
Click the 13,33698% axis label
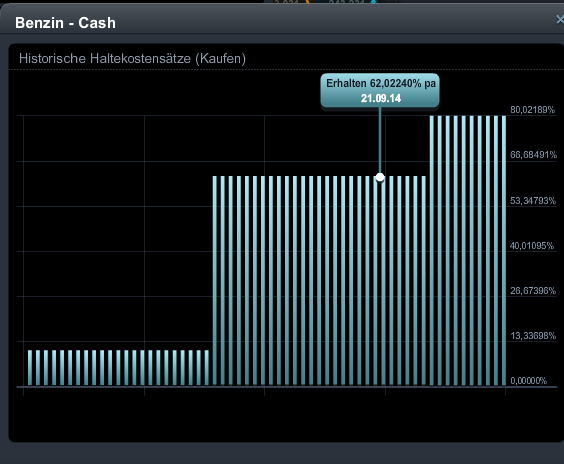click(533, 336)
